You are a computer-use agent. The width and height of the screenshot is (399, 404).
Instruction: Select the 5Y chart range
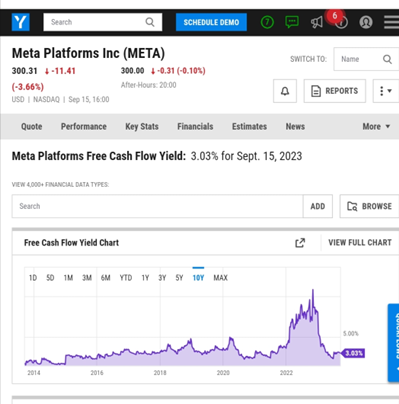[x=179, y=278]
